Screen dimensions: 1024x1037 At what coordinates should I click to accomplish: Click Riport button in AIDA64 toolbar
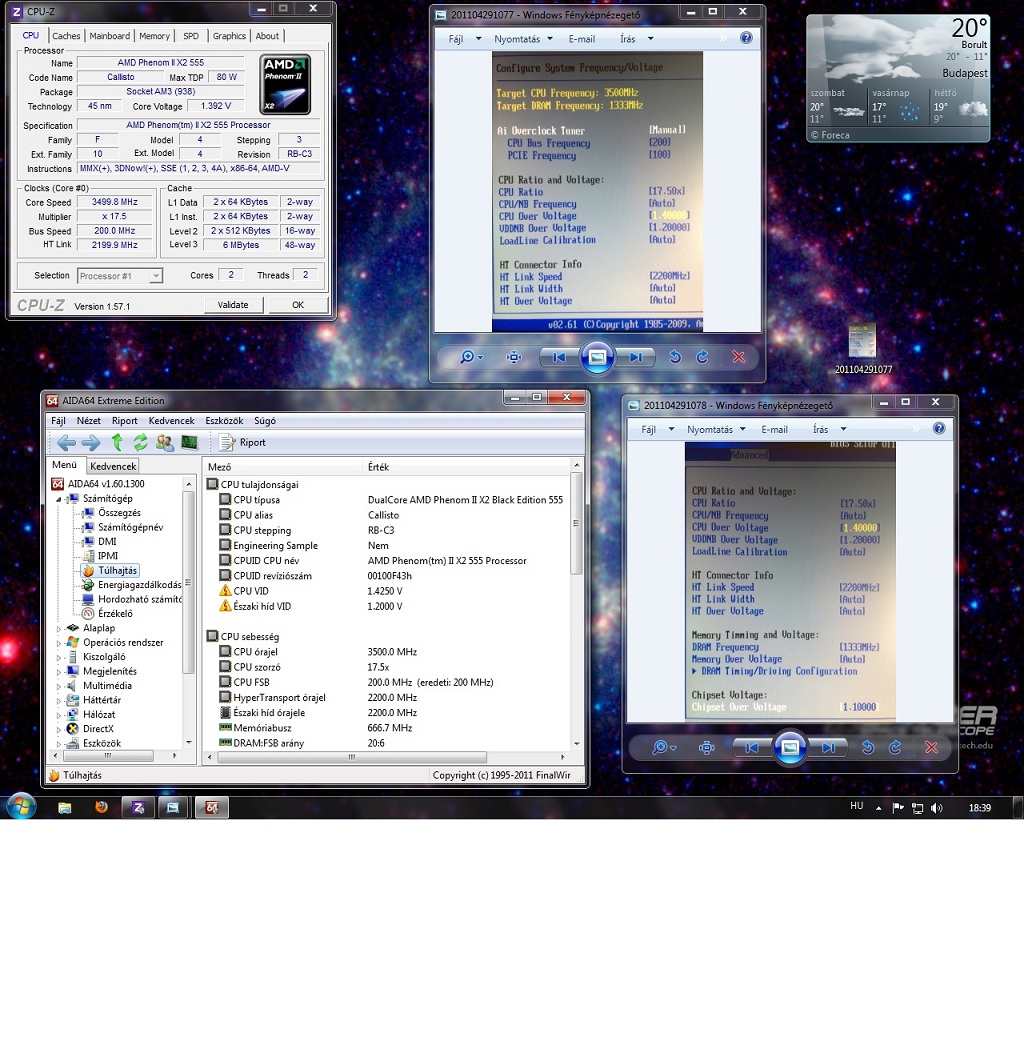pos(243,442)
